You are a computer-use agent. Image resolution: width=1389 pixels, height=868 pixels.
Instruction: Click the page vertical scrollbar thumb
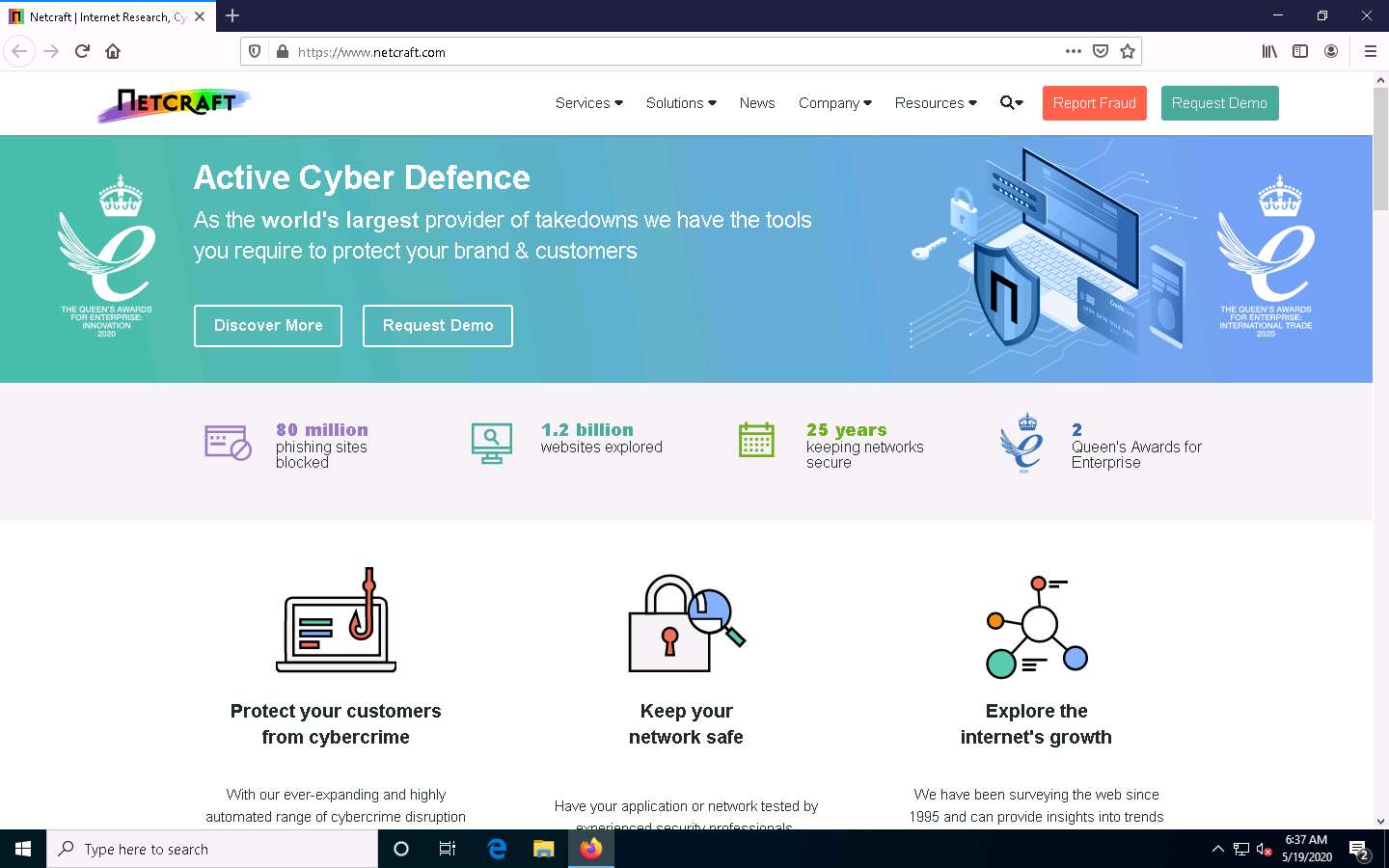[x=1380, y=149]
